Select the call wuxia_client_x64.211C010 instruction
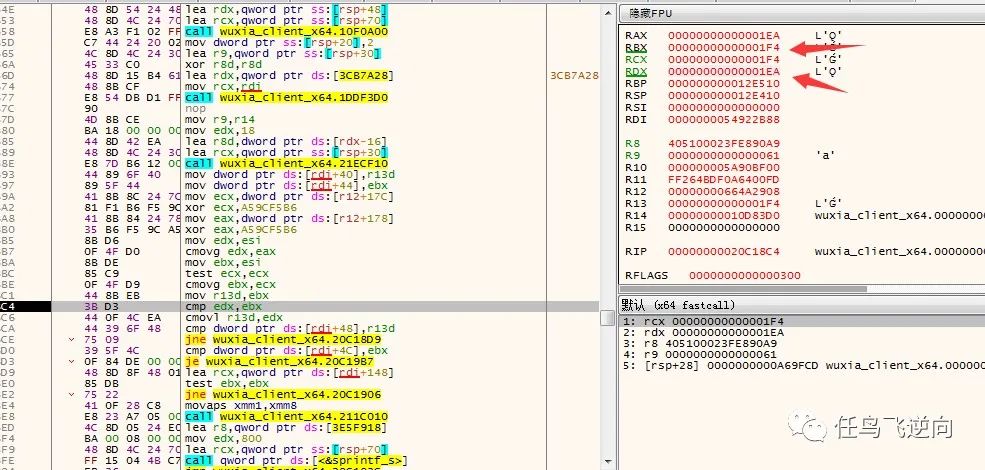985x470 pixels. pyautogui.click(x=286, y=417)
